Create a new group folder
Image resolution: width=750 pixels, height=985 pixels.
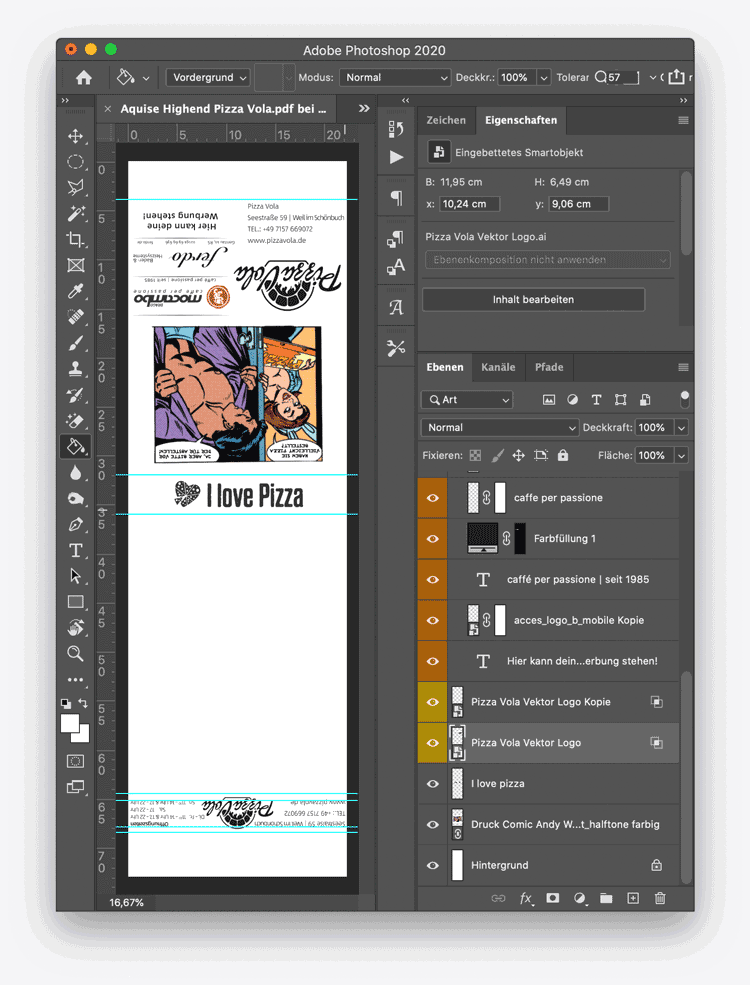pyautogui.click(x=606, y=898)
